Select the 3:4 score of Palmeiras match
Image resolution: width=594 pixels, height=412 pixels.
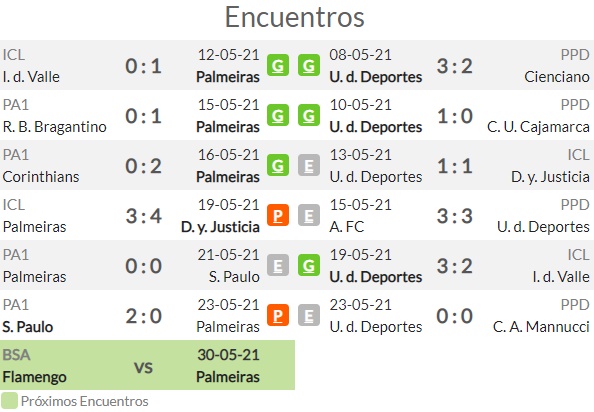[144, 216]
